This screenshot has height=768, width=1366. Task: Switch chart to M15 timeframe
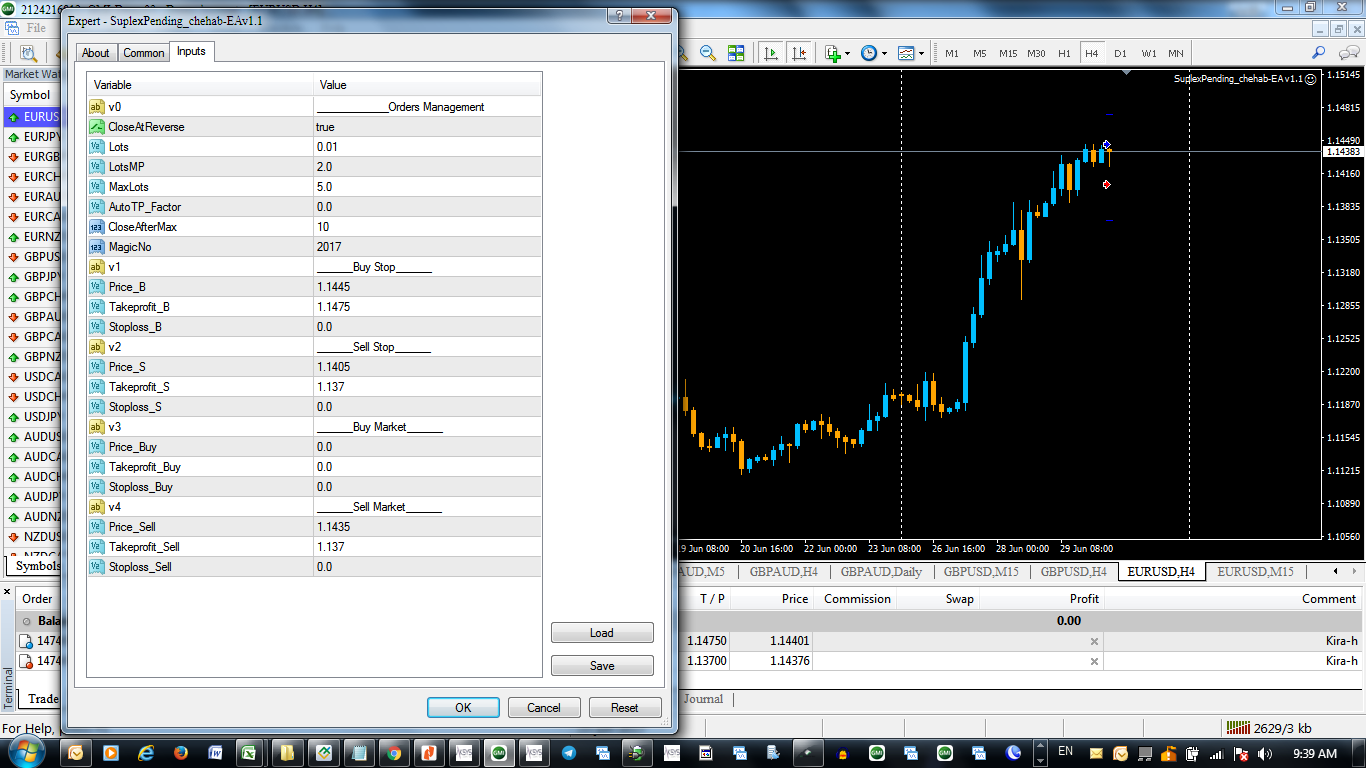point(1008,53)
